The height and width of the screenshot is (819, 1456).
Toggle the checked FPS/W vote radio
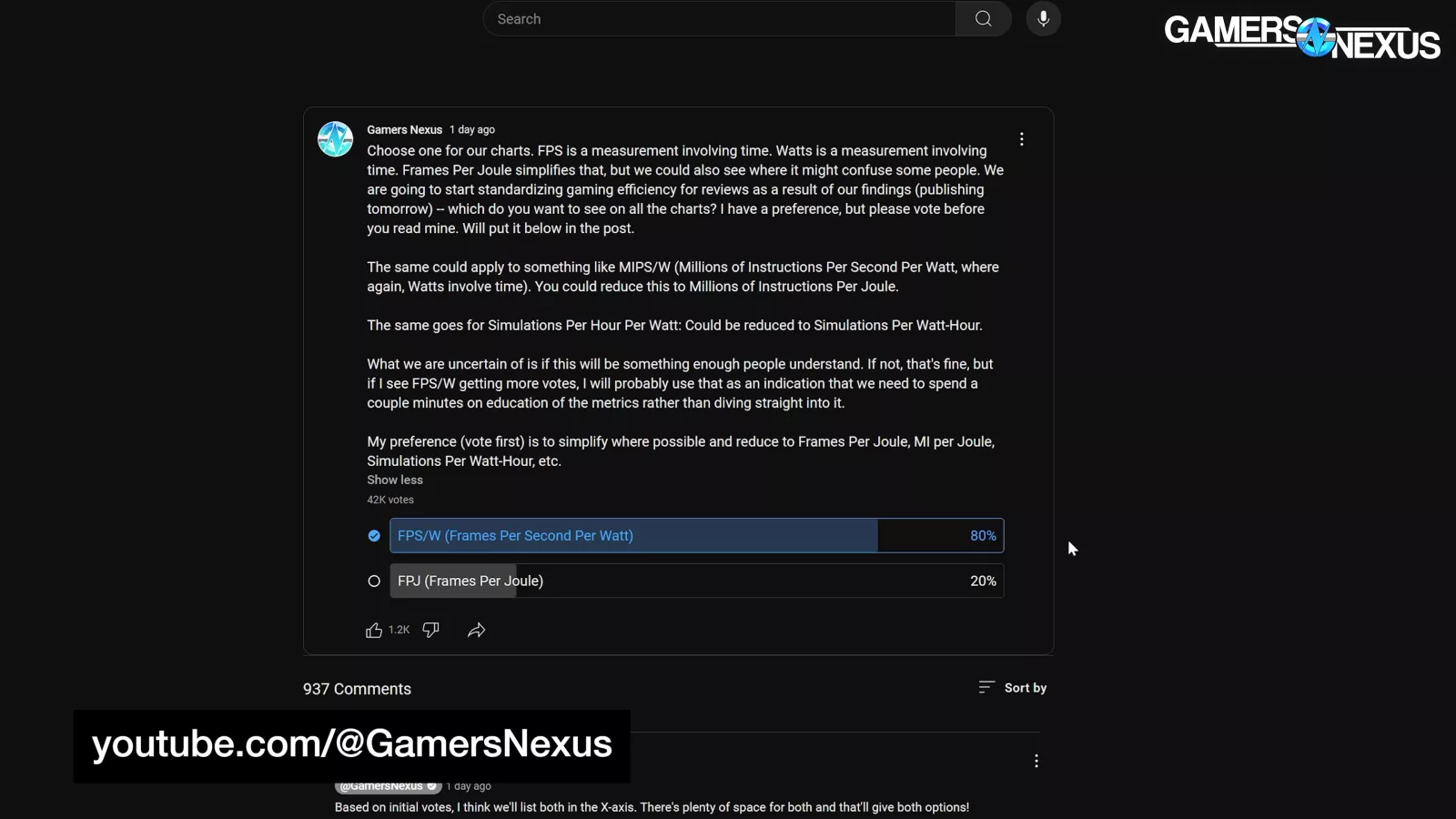(x=374, y=536)
